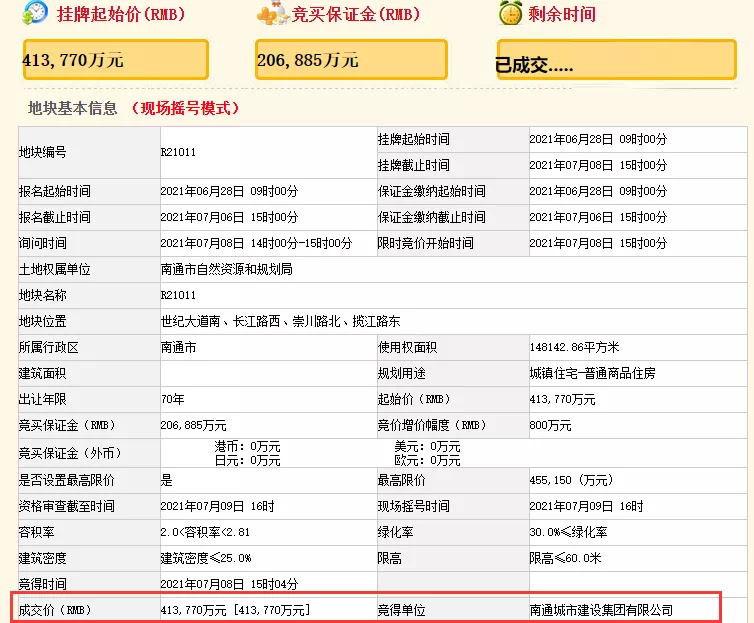
Task: Click the alarm clock icon beside 剩余时间
Action: [510, 13]
